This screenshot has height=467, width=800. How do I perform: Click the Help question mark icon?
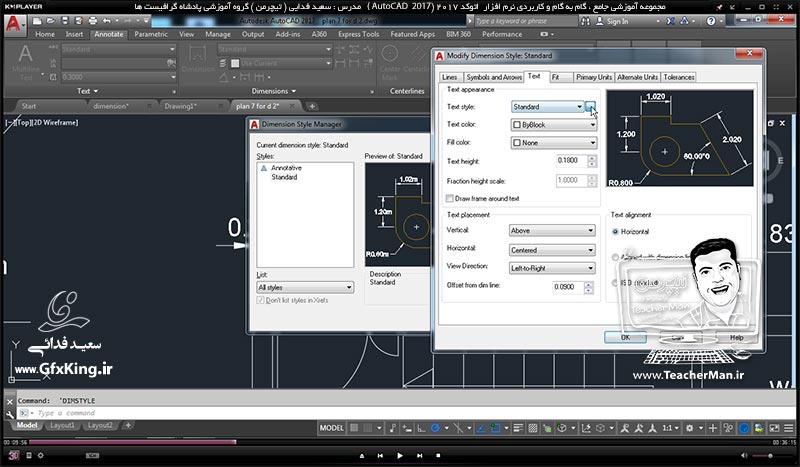point(711,21)
